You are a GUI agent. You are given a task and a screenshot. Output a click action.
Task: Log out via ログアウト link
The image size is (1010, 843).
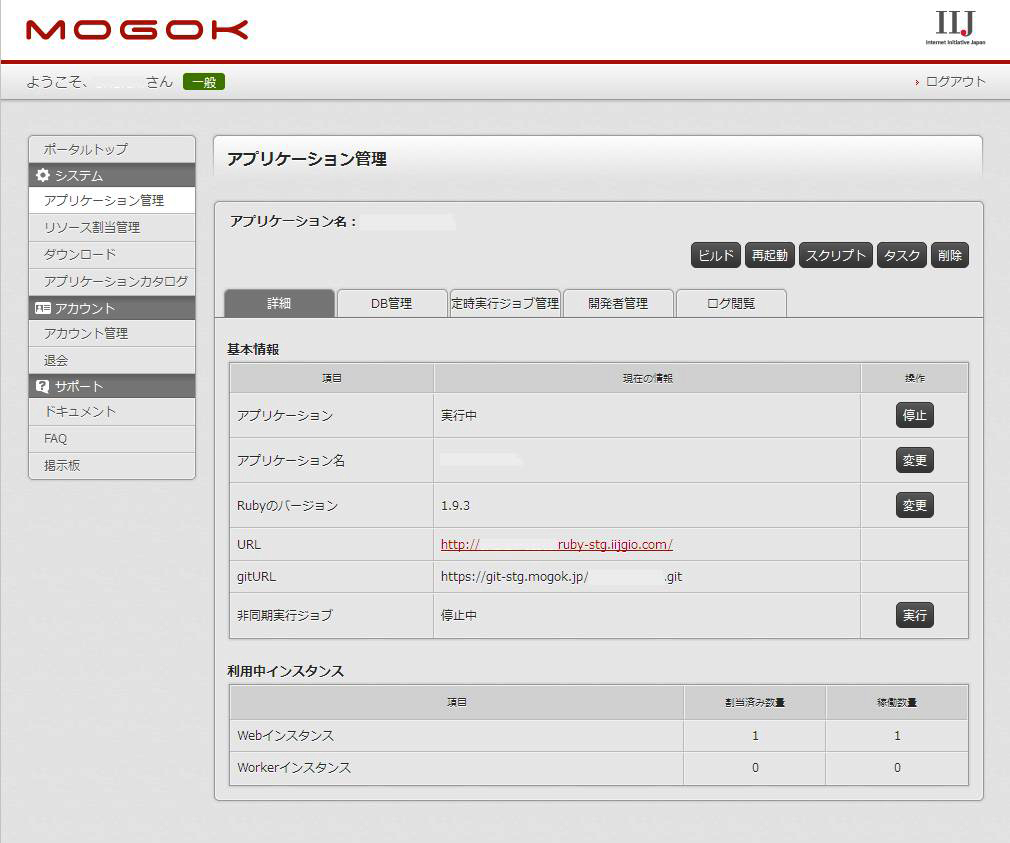click(955, 82)
